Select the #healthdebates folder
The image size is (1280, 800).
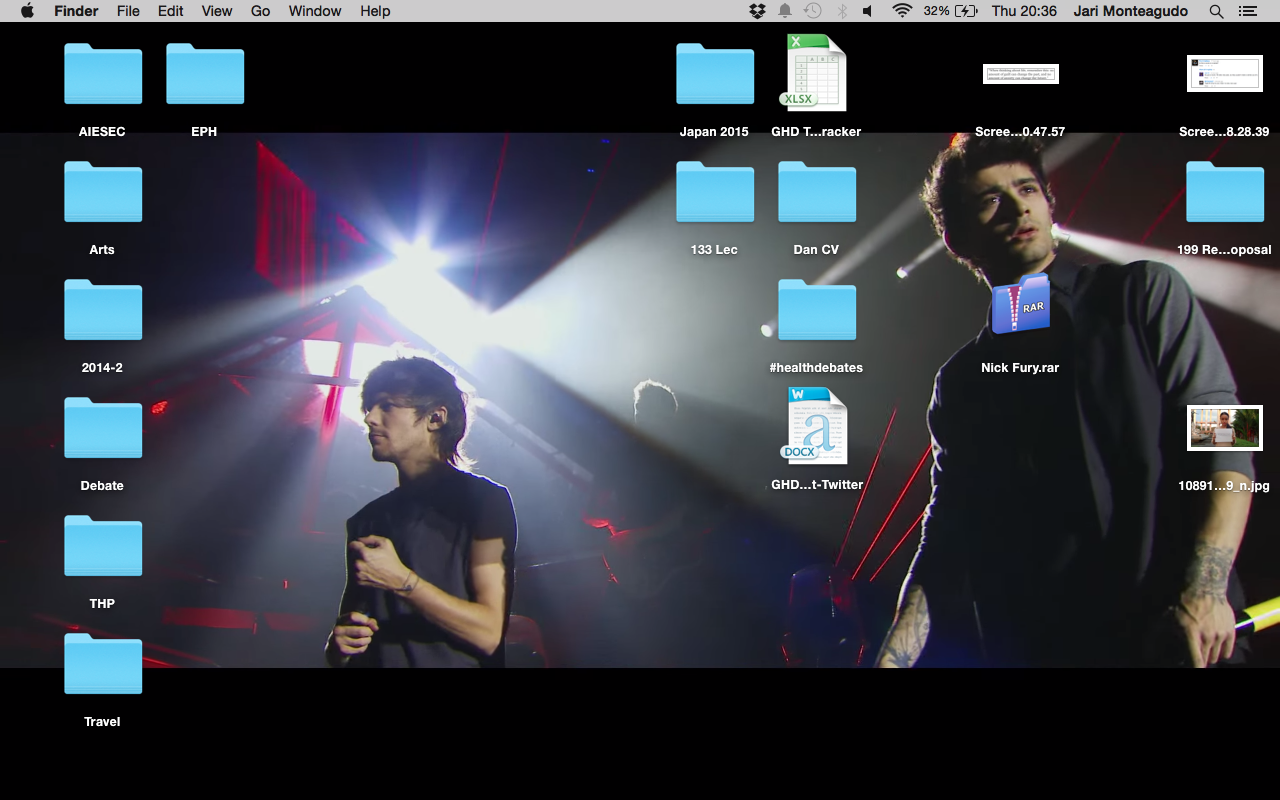tap(816, 311)
